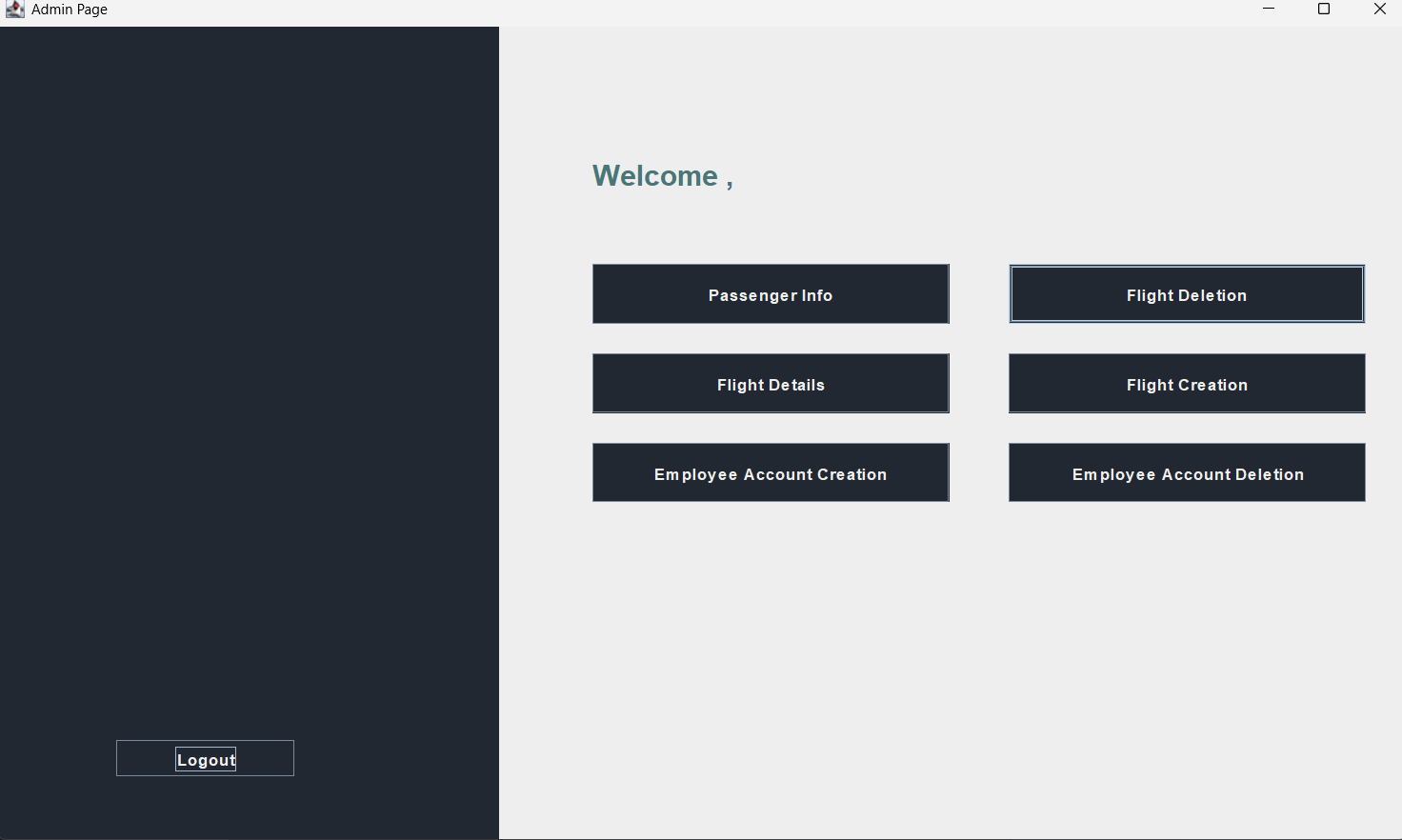Minimize the Admin Page window
This screenshot has height=840, width=1402.
tap(1269, 10)
